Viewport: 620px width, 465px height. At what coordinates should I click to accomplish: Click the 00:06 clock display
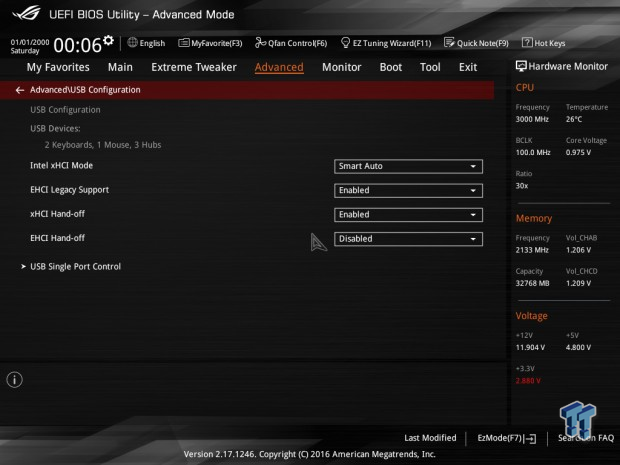(x=78, y=45)
